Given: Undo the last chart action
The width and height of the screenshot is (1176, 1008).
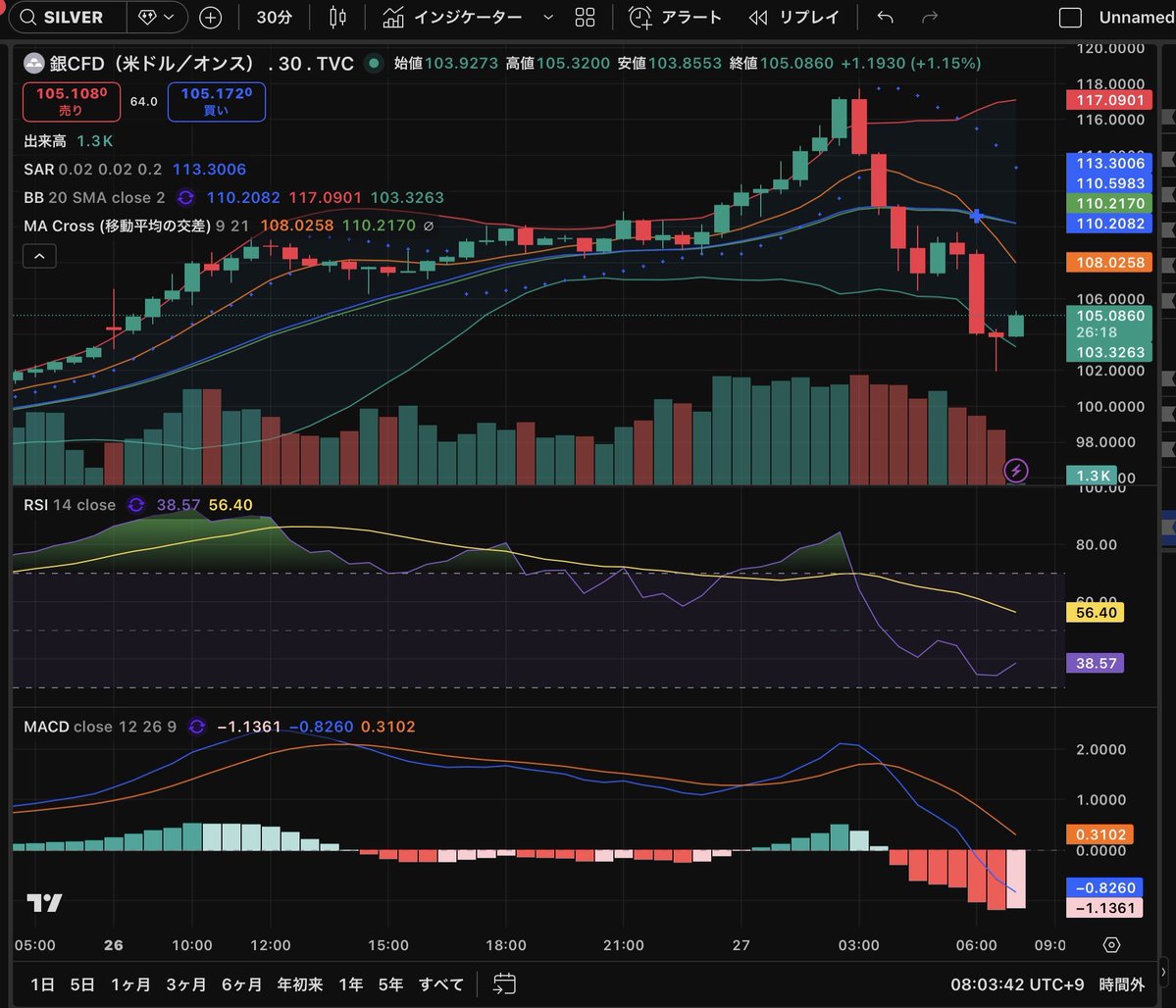Looking at the screenshot, I should click(885, 18).
